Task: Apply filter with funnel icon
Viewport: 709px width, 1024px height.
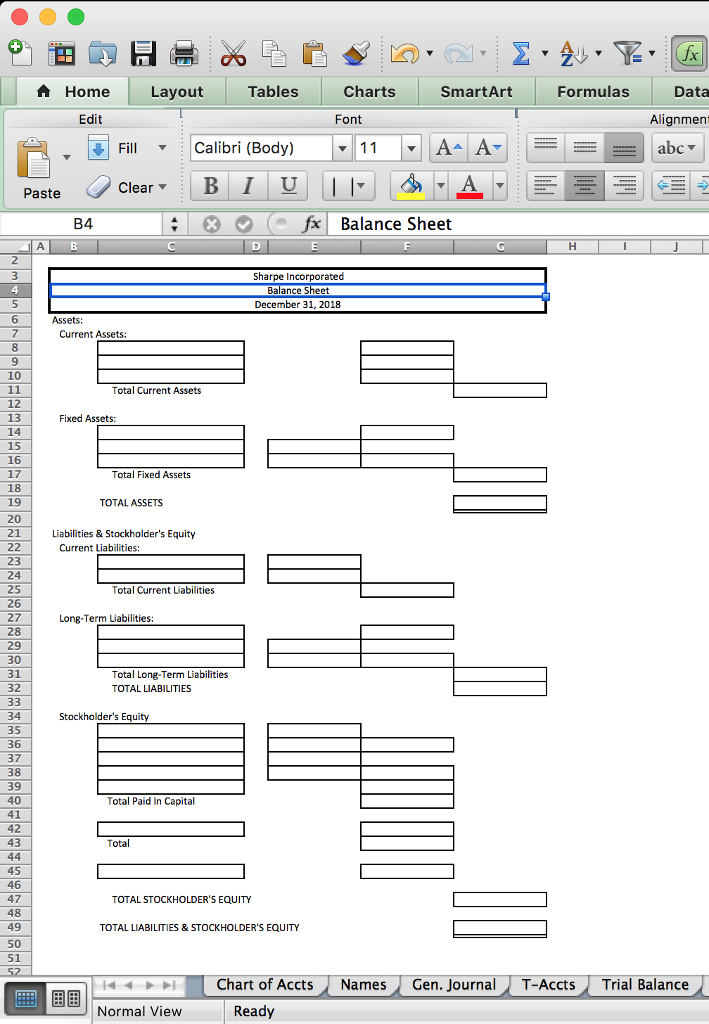Action: click(627, 54)
